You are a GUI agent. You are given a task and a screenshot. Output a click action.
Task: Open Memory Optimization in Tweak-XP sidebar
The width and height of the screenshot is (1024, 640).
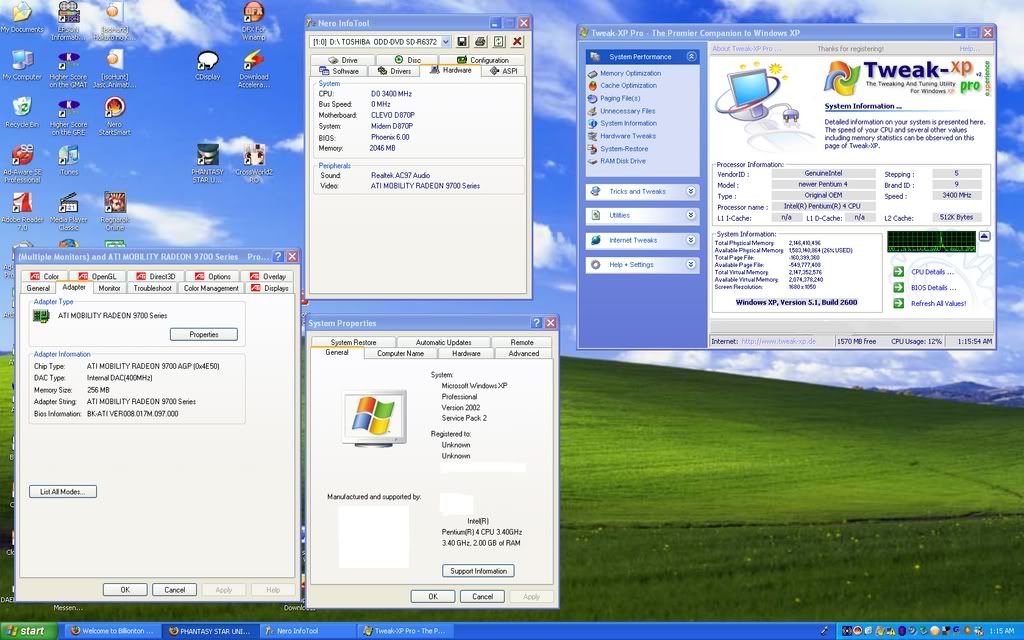pyautogui.click(x=630, y=73)
